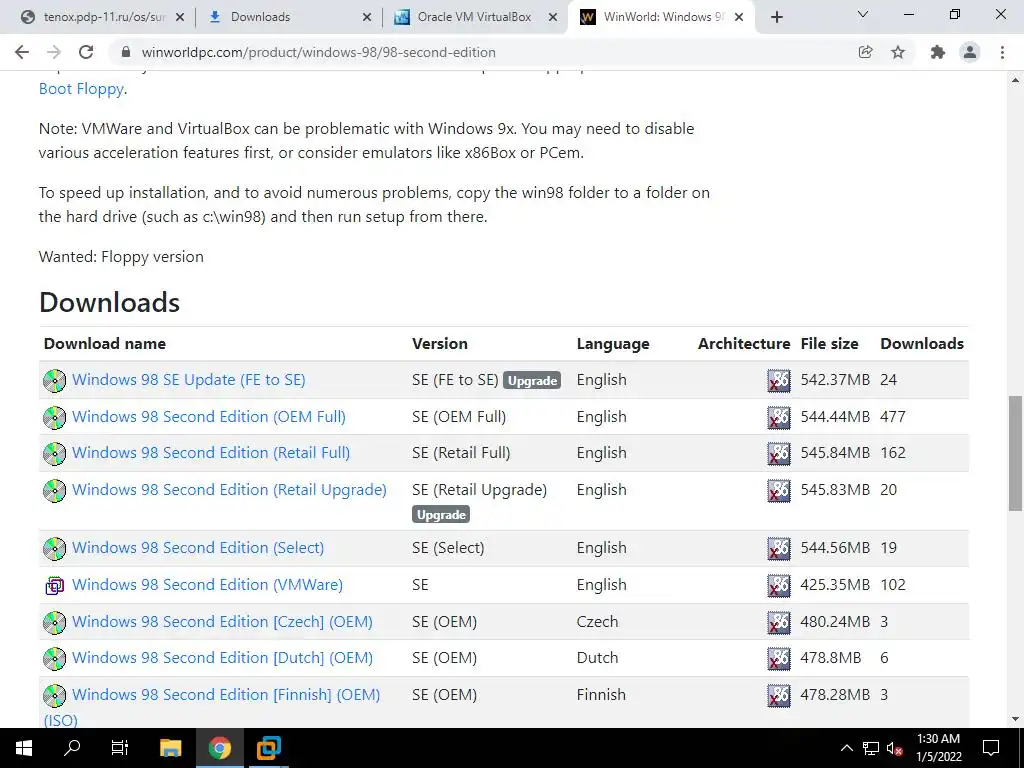This screenshot has height=768, width=1024.
Task: Click the CD icon beside the Dutch OEM download
Action: (x=54, y=658)
